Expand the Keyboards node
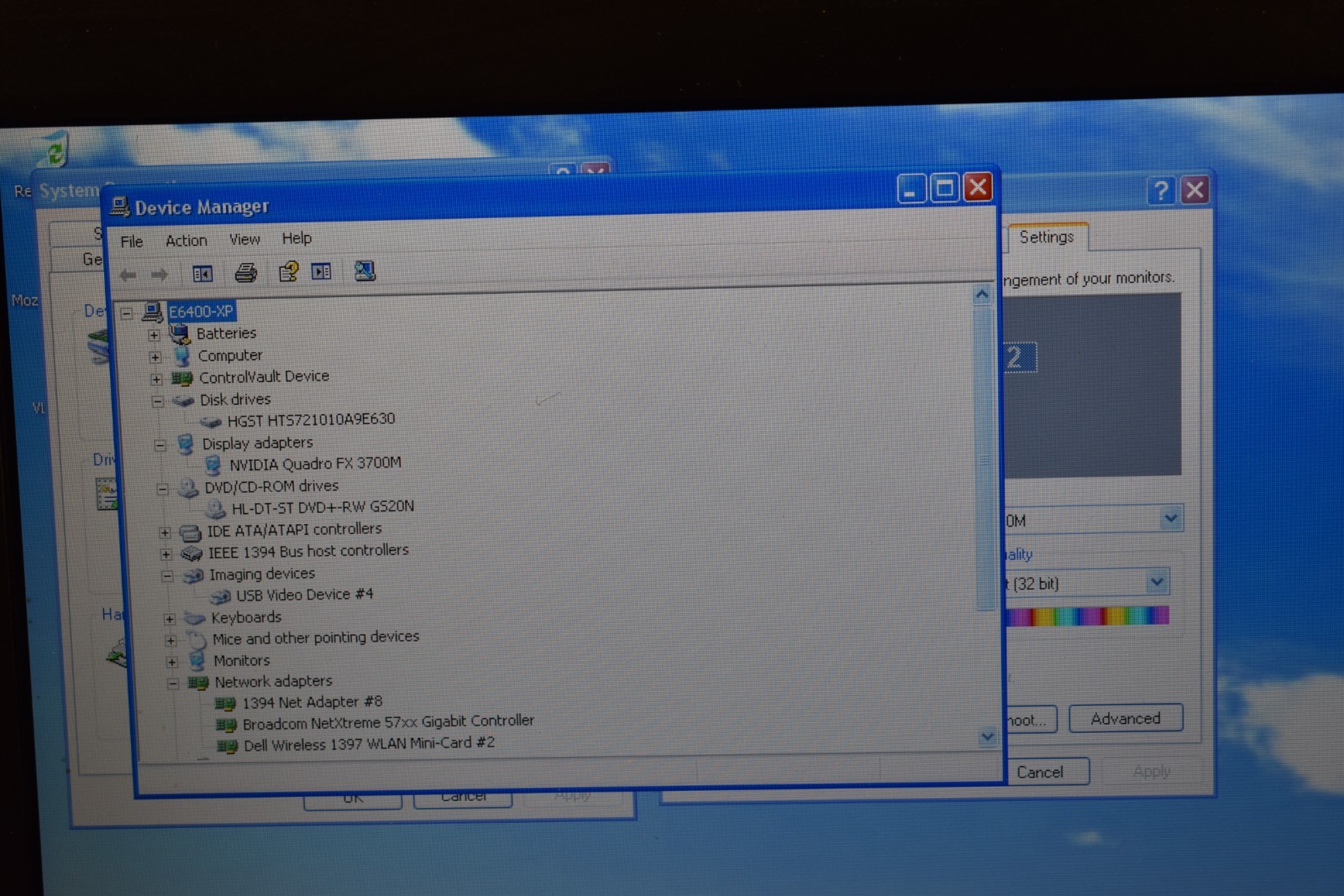 point(170,620)
